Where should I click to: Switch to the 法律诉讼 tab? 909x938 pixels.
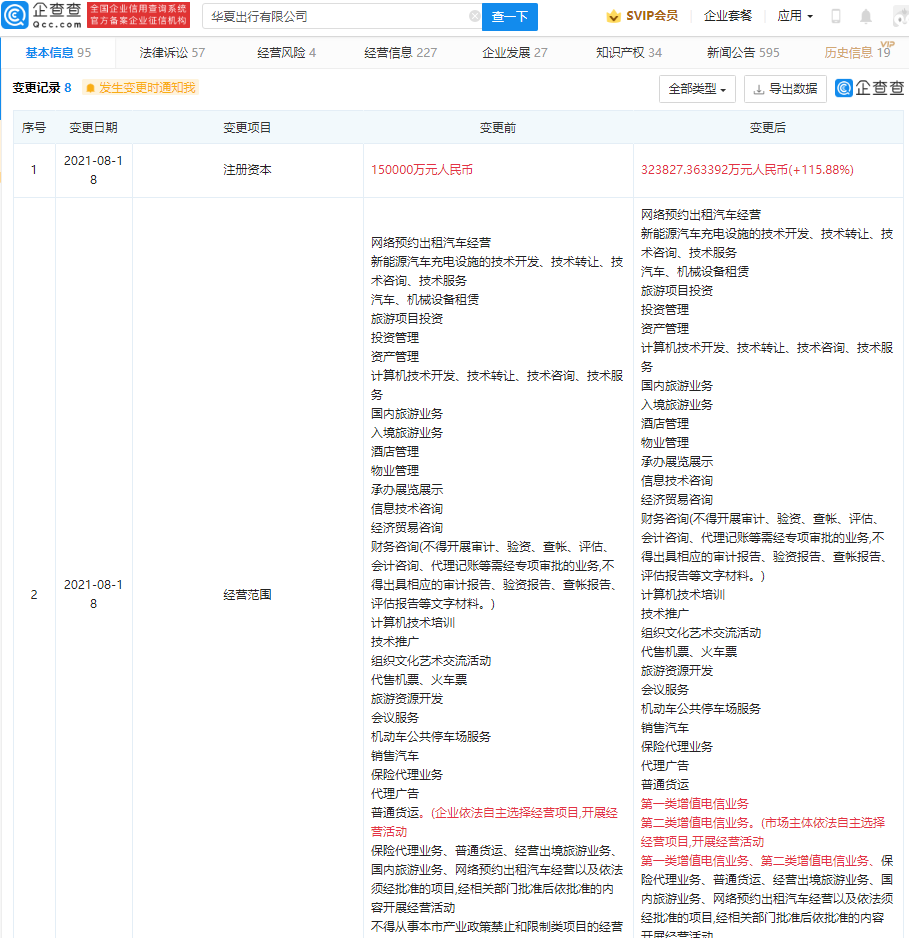(172, 53)
